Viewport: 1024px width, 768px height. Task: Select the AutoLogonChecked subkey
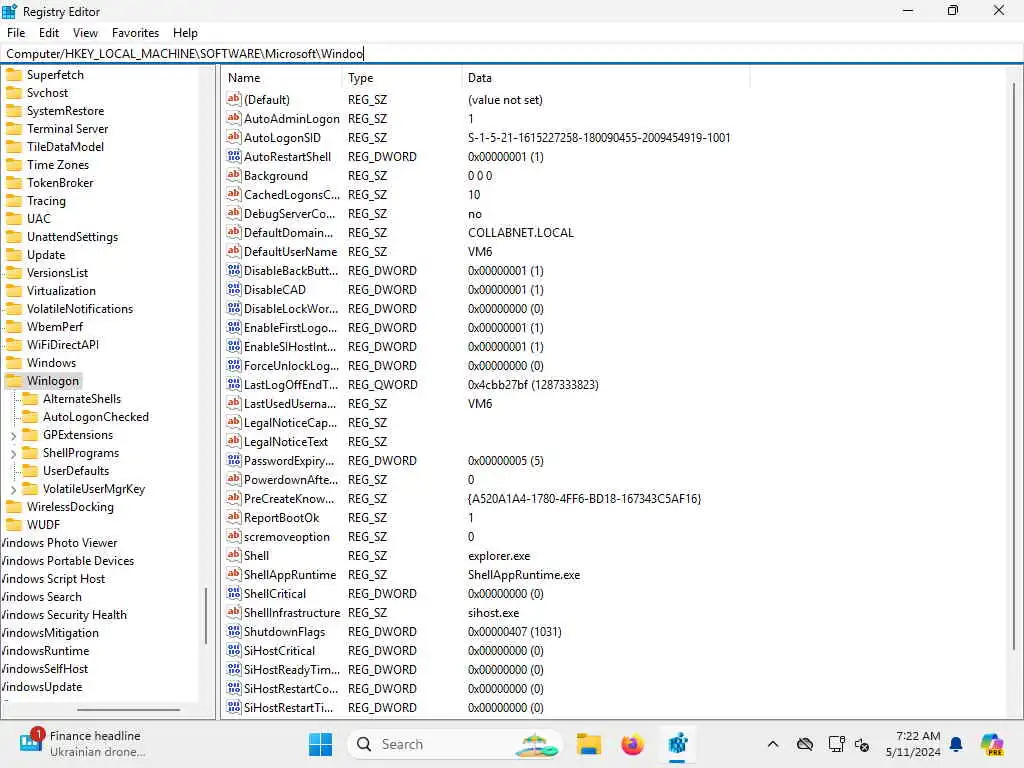[95, 417]
